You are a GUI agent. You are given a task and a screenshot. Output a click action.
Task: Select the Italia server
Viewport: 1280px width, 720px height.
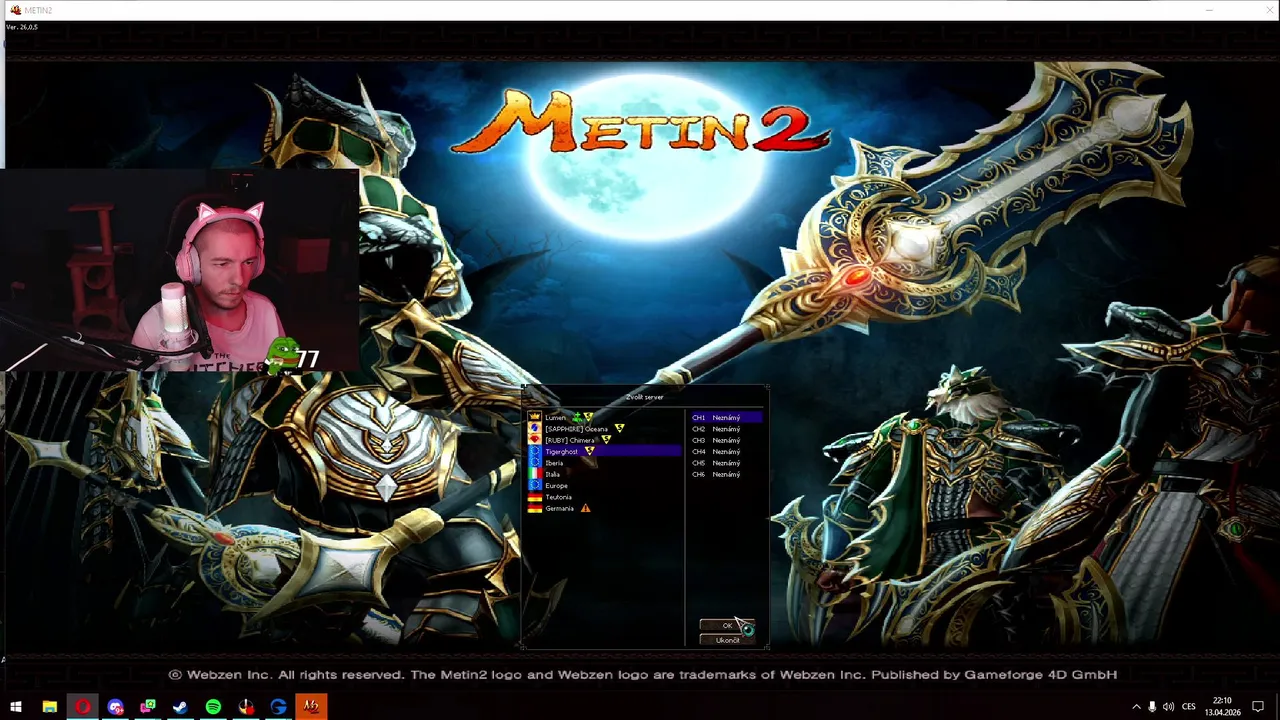coord(605,474)
